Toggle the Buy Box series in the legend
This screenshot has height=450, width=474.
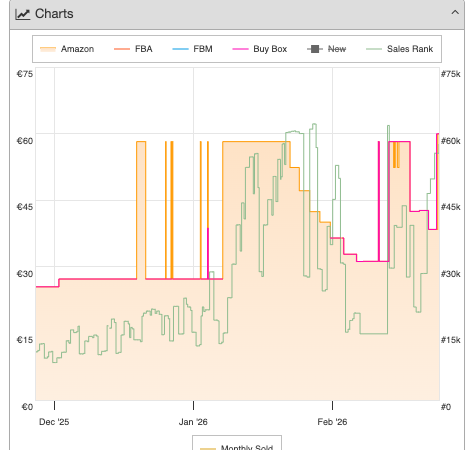260,49
